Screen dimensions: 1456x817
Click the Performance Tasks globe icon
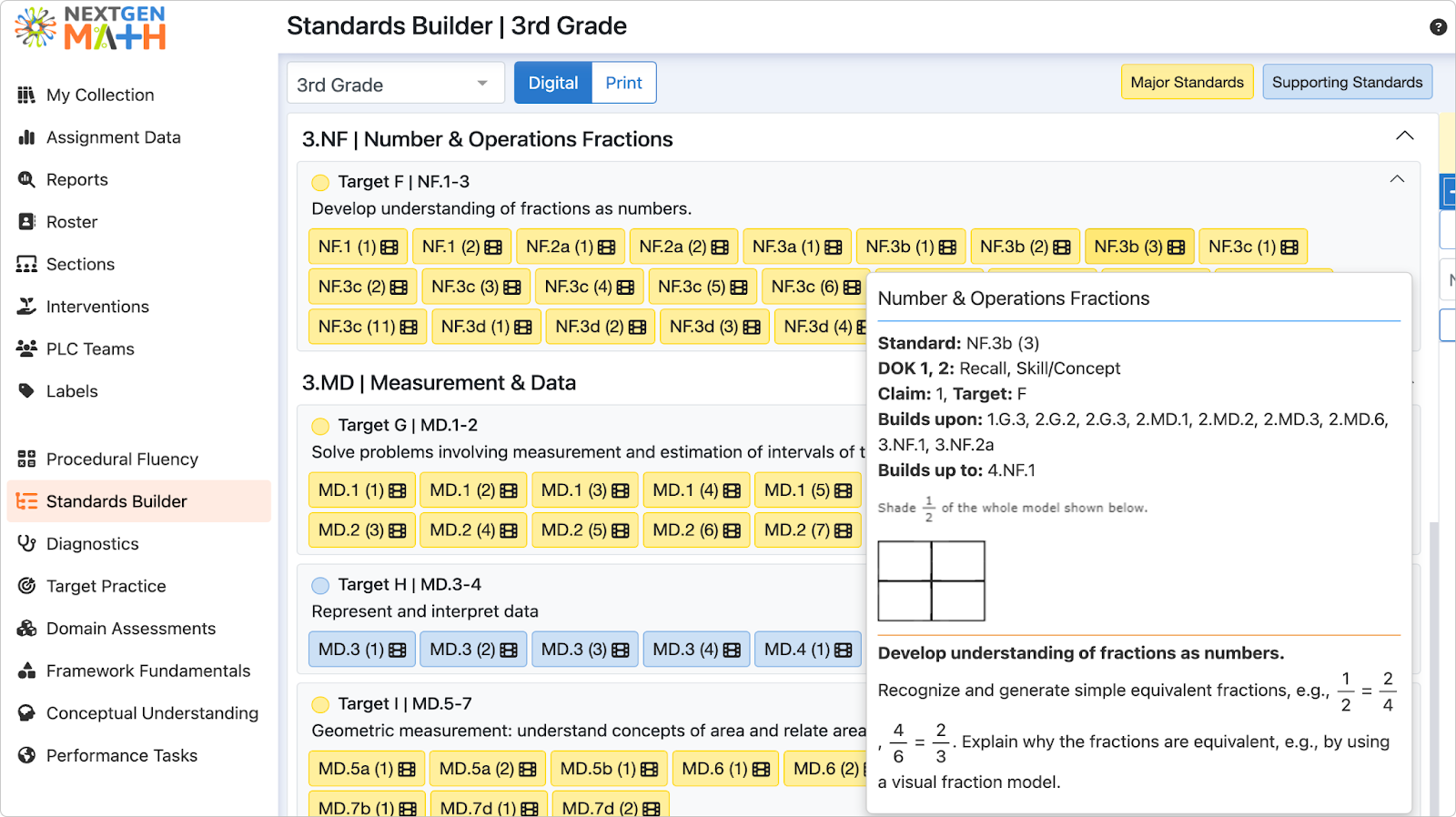pos(26,755)
